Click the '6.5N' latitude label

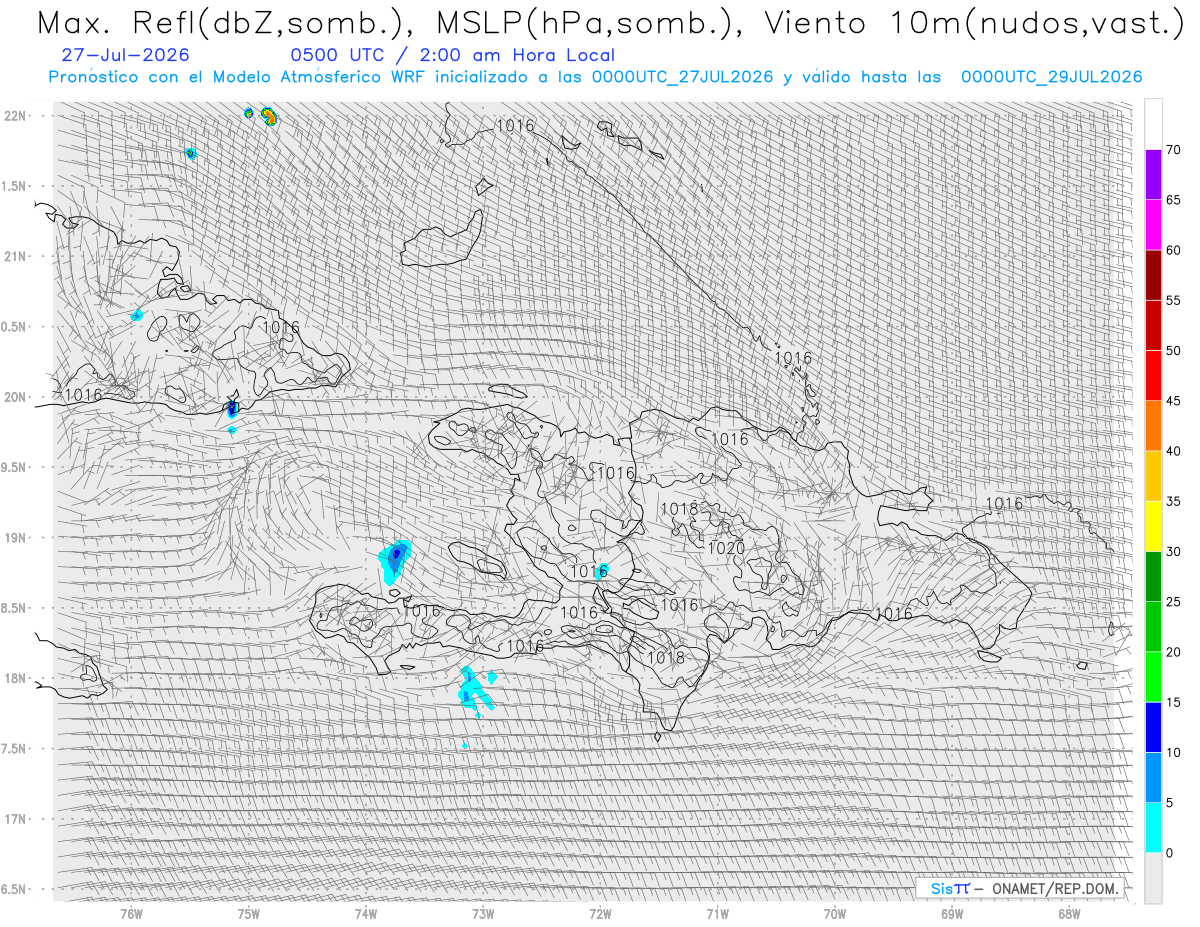point(15,889)
